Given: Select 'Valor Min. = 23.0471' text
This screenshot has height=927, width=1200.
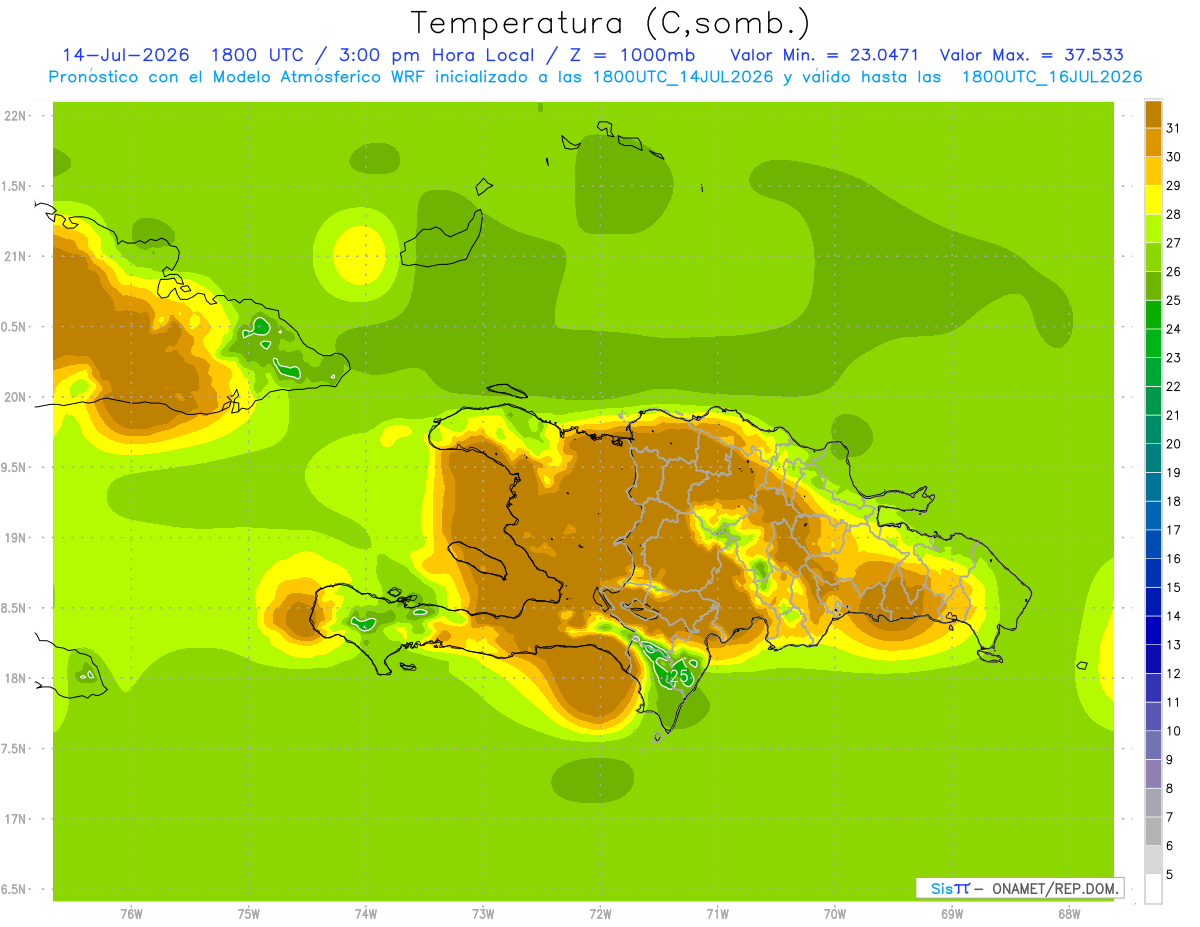Looking at the screenshot, I should click(824, 55).
